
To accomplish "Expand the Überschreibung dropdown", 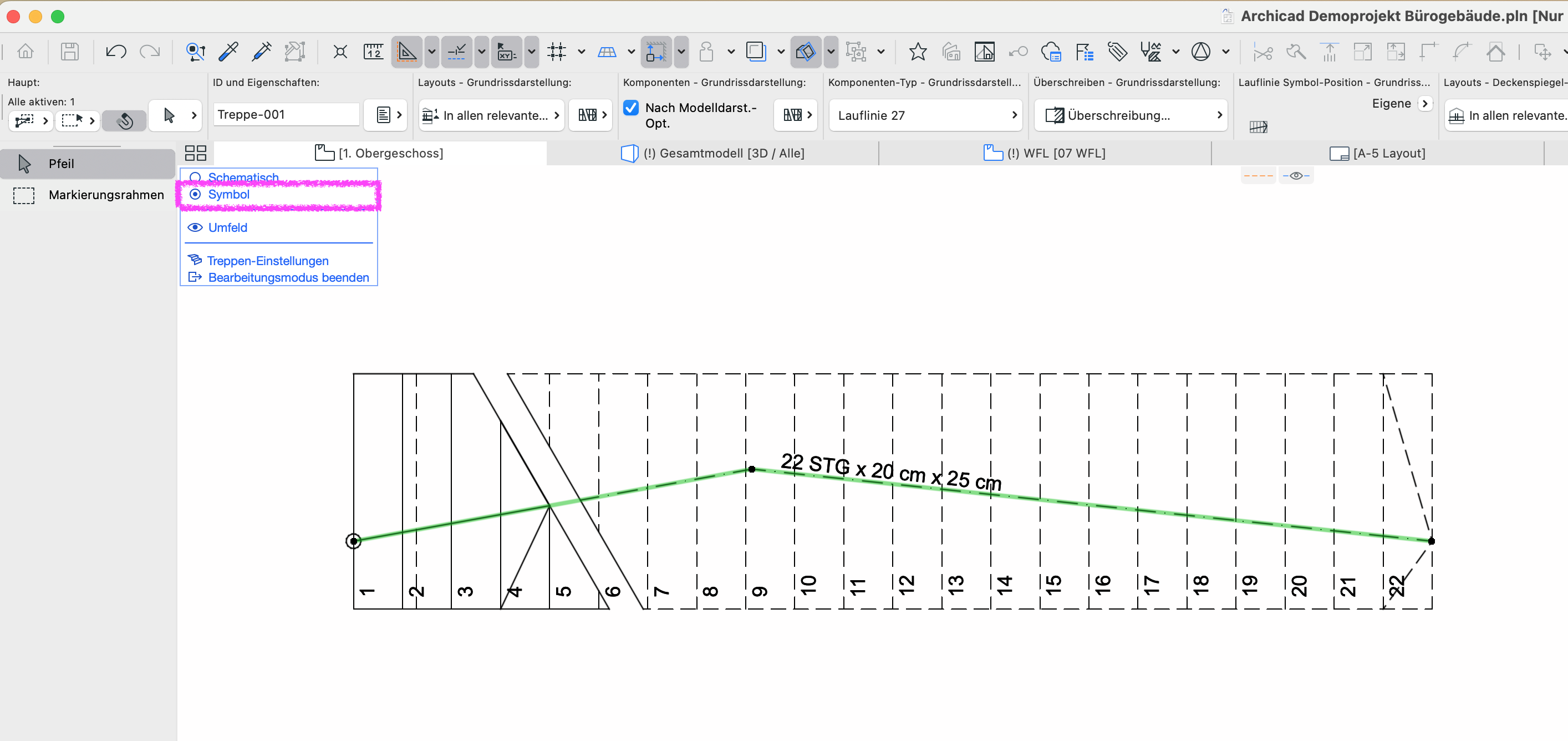I will tap(1131, 115).
